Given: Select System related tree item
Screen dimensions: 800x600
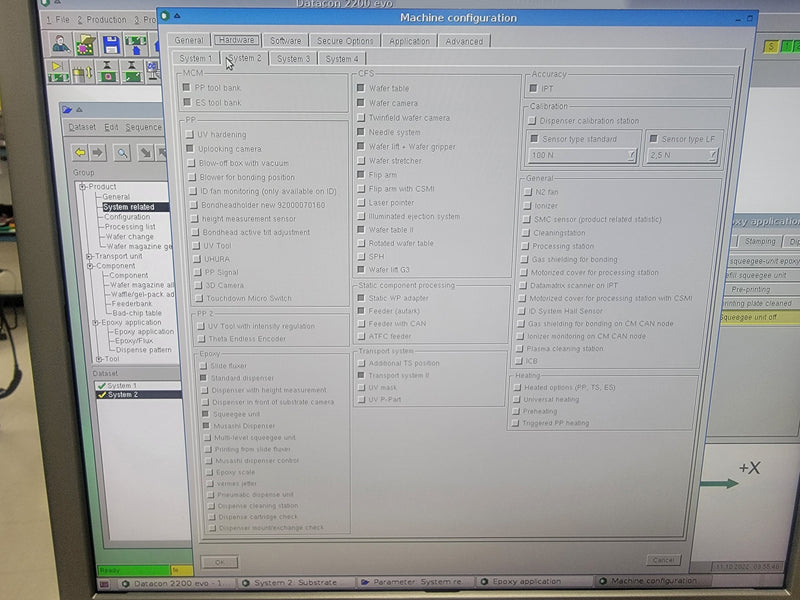Looking at the screenshot, I should [x=129, y=207].
